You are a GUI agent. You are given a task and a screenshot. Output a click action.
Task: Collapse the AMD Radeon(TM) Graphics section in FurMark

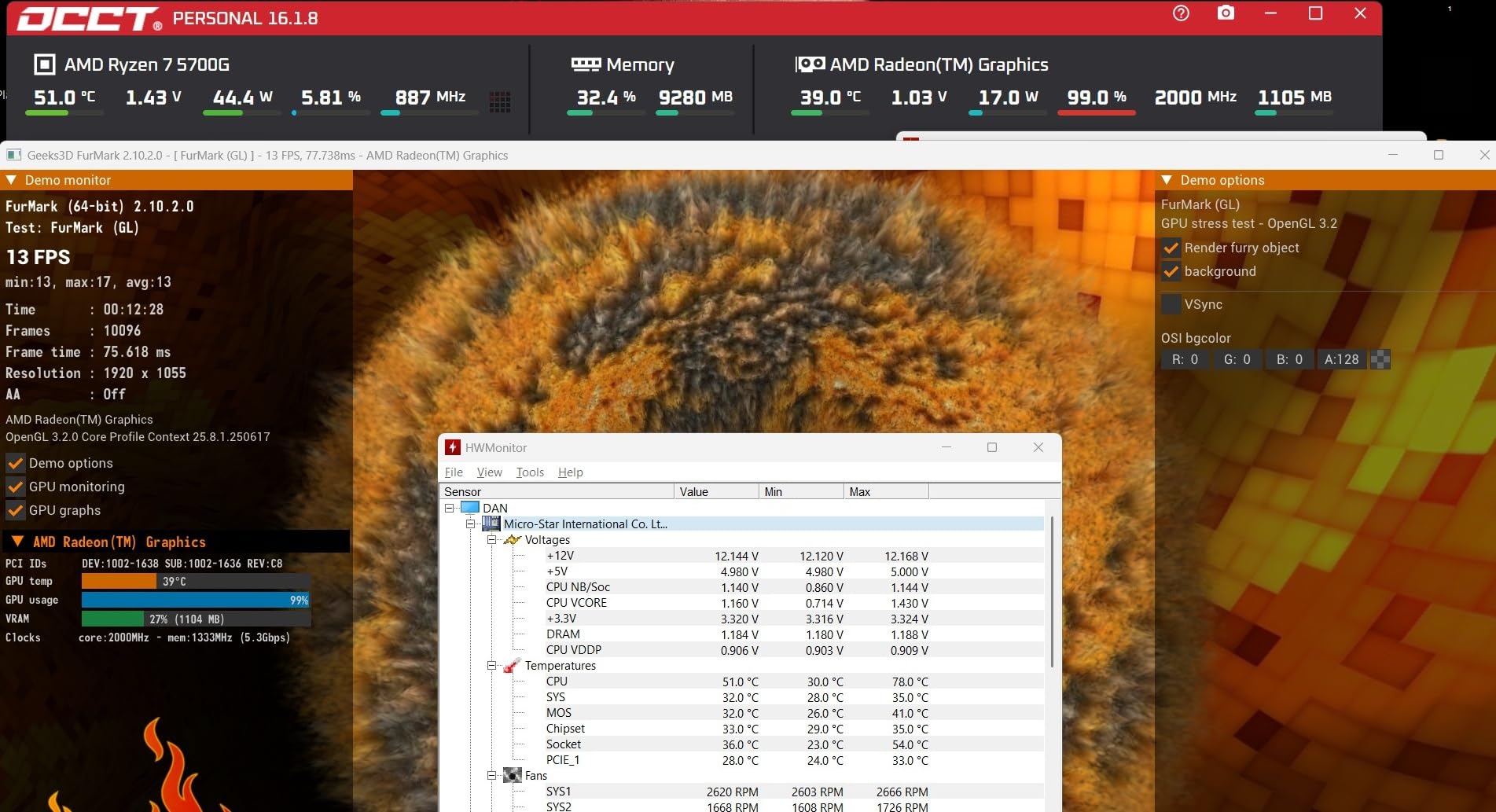pos(17,542)
